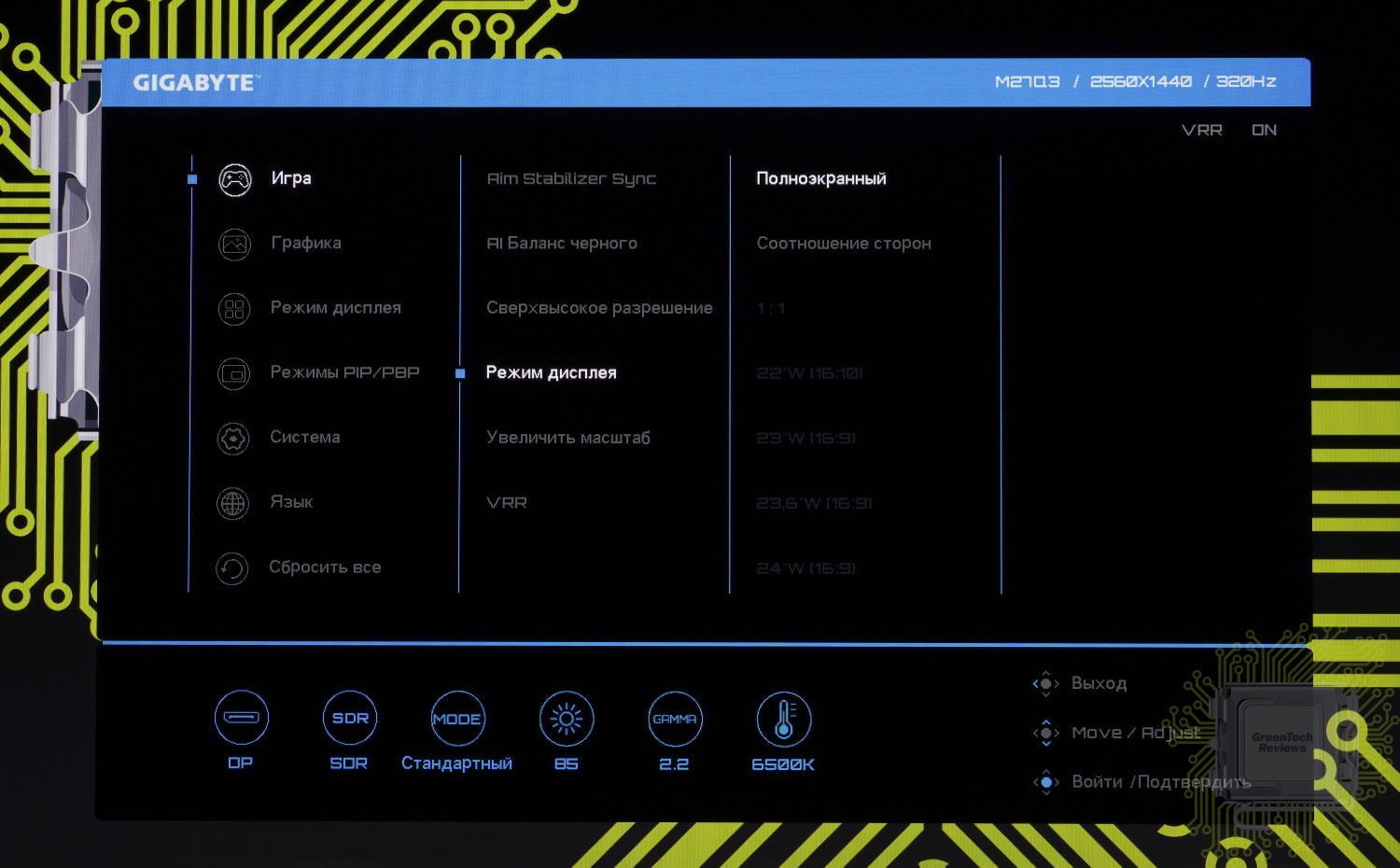This screenshot has height=868, width=1400.
Task: Open Aim Stabilizer Sync setting
Action: (x=571, y=178)
